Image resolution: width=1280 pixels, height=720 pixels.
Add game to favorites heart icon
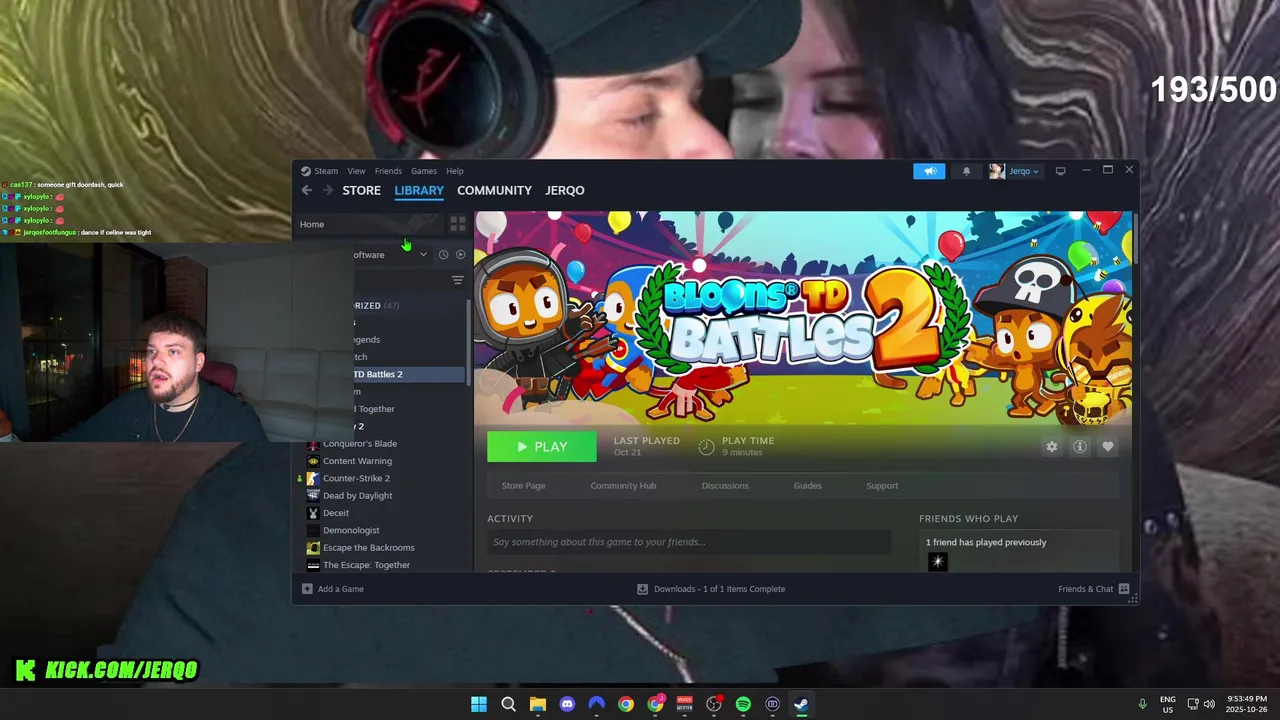click(x=1107, y=447)
